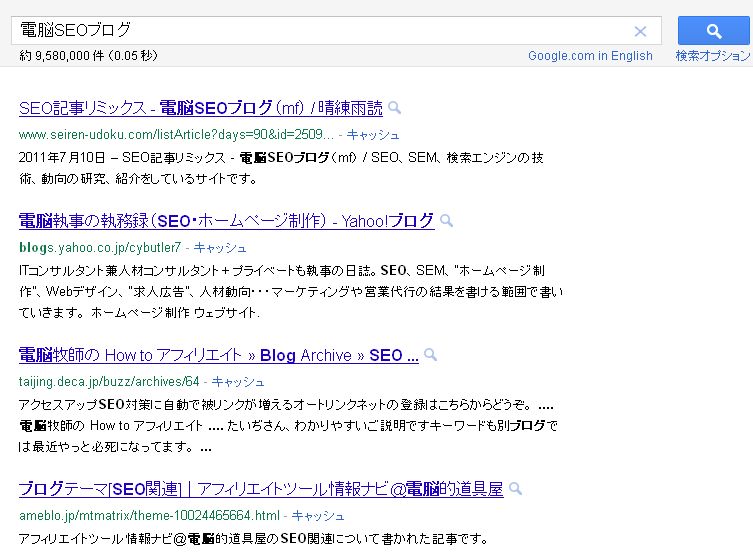Viewport: 753px width, 555px height.
Task: Click the ameblo.jp/mtmatrix/theme-10024465664.html URL text
Action: pyautogui.click(x=149, y=516)
